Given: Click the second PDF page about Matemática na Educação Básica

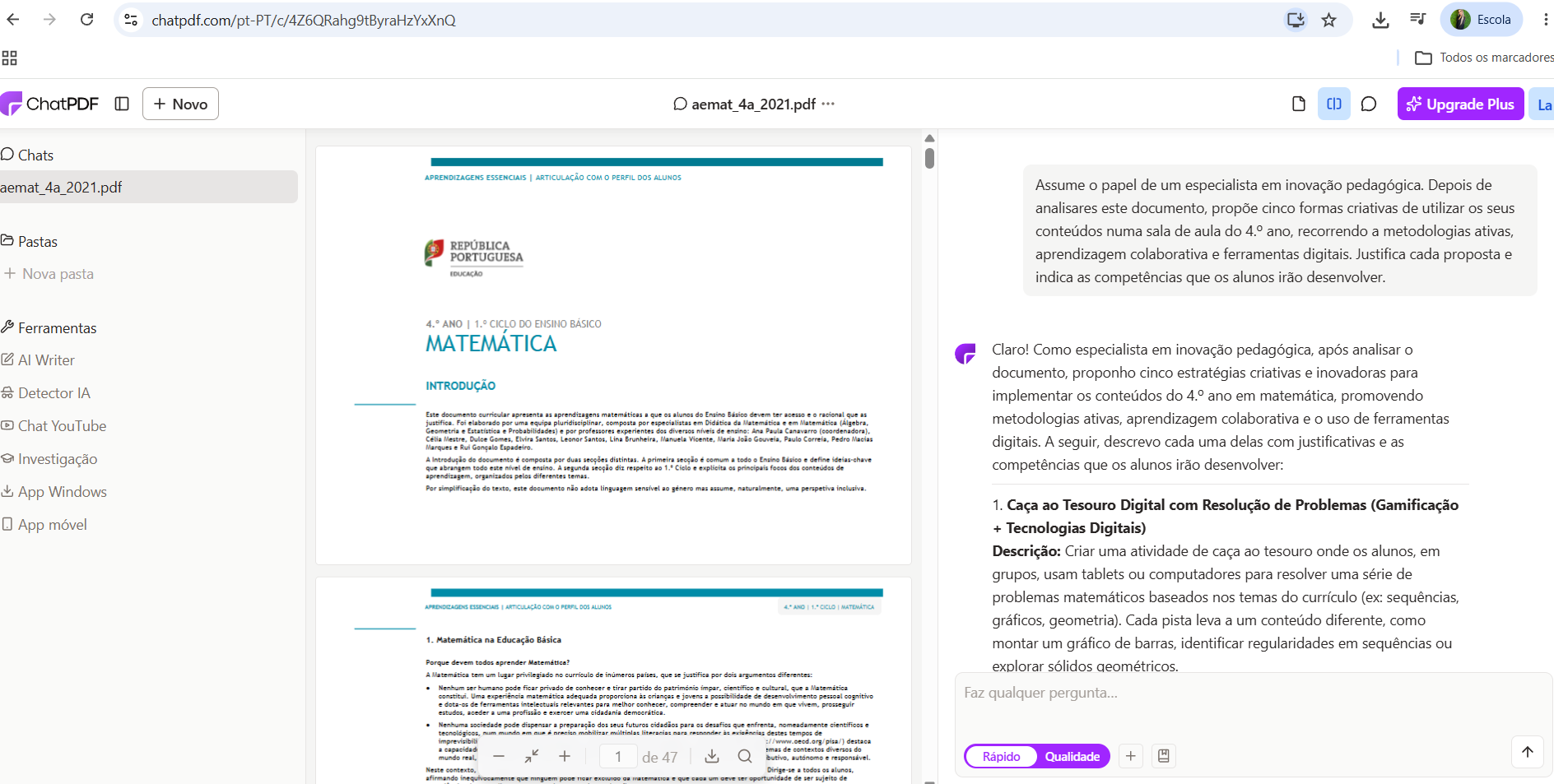Looking at the screenshot, I should pos(613,680).
